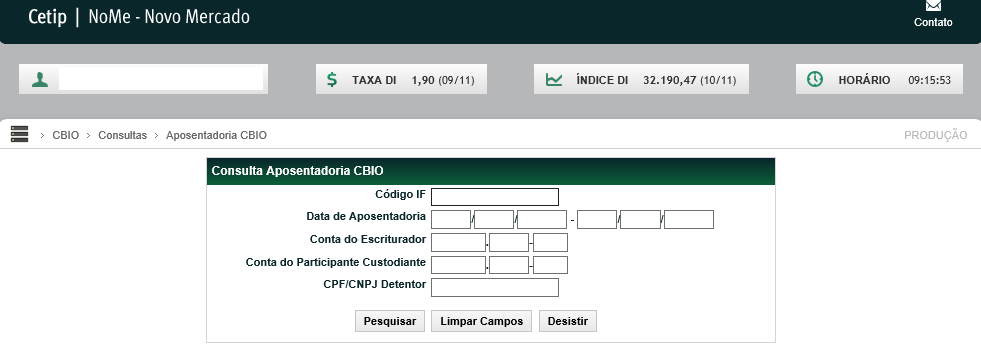The image size is (981, 361).
Task: Select Aposentadoria CBIO breadcrumb item
Action: tap(216, 135)
